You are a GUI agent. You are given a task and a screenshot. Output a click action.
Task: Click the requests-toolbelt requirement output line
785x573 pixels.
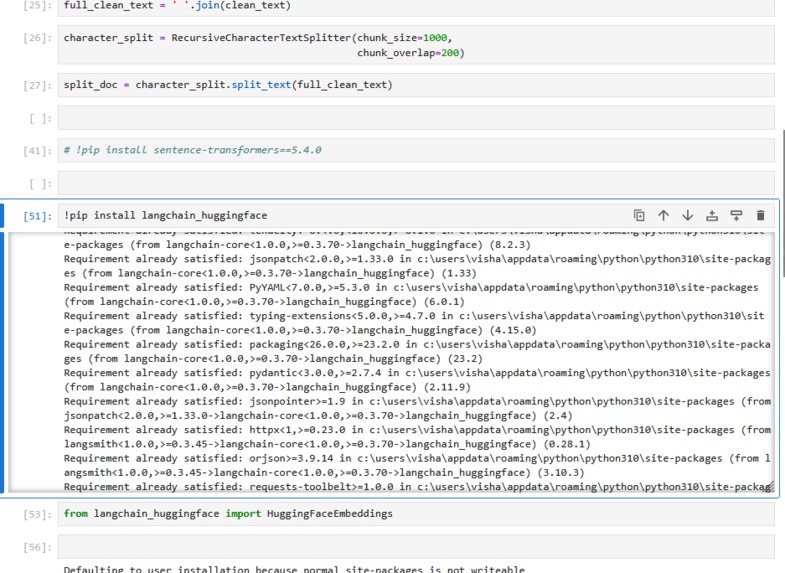point(417,486)
